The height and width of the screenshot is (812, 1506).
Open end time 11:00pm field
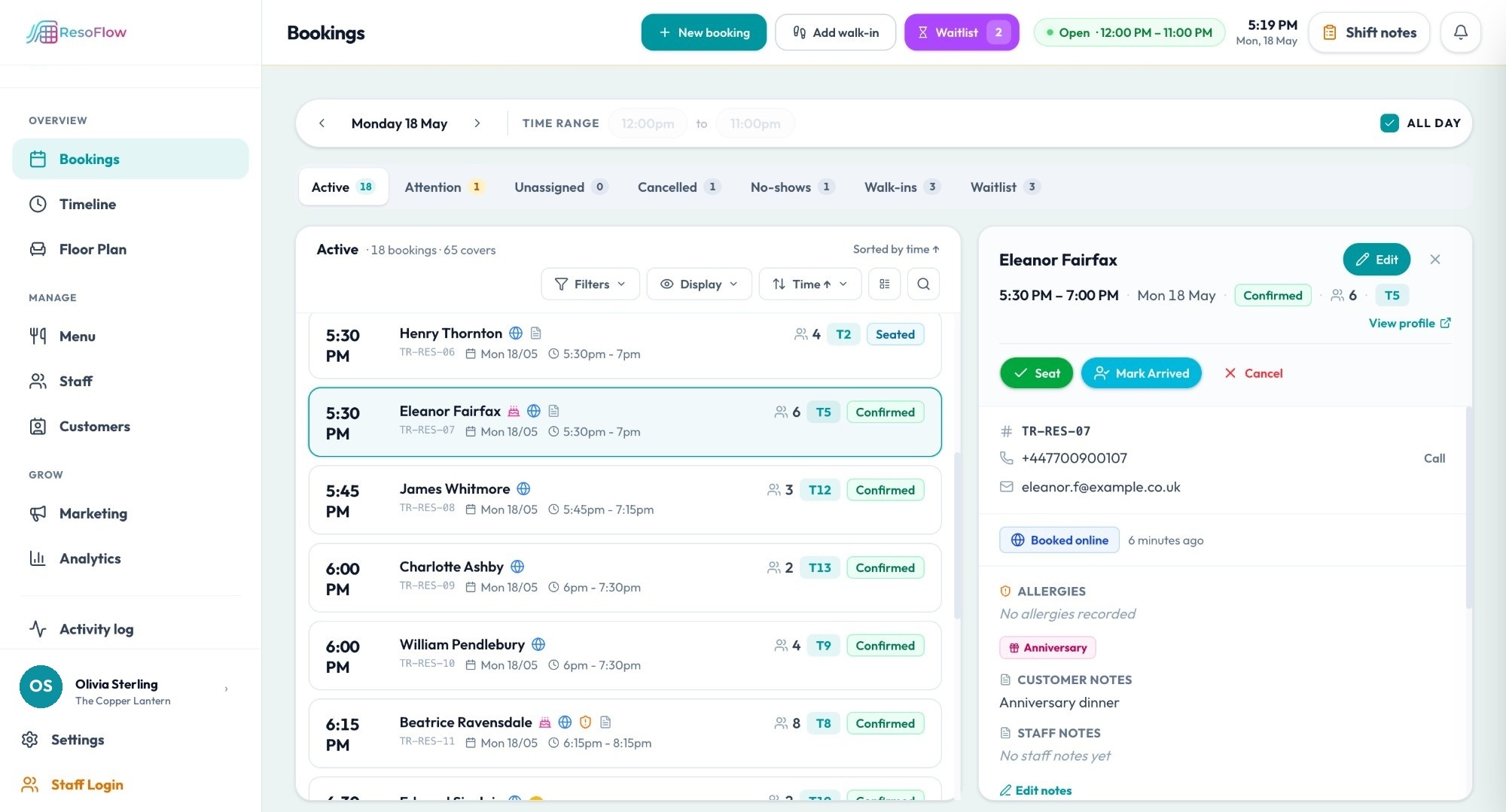755,123
